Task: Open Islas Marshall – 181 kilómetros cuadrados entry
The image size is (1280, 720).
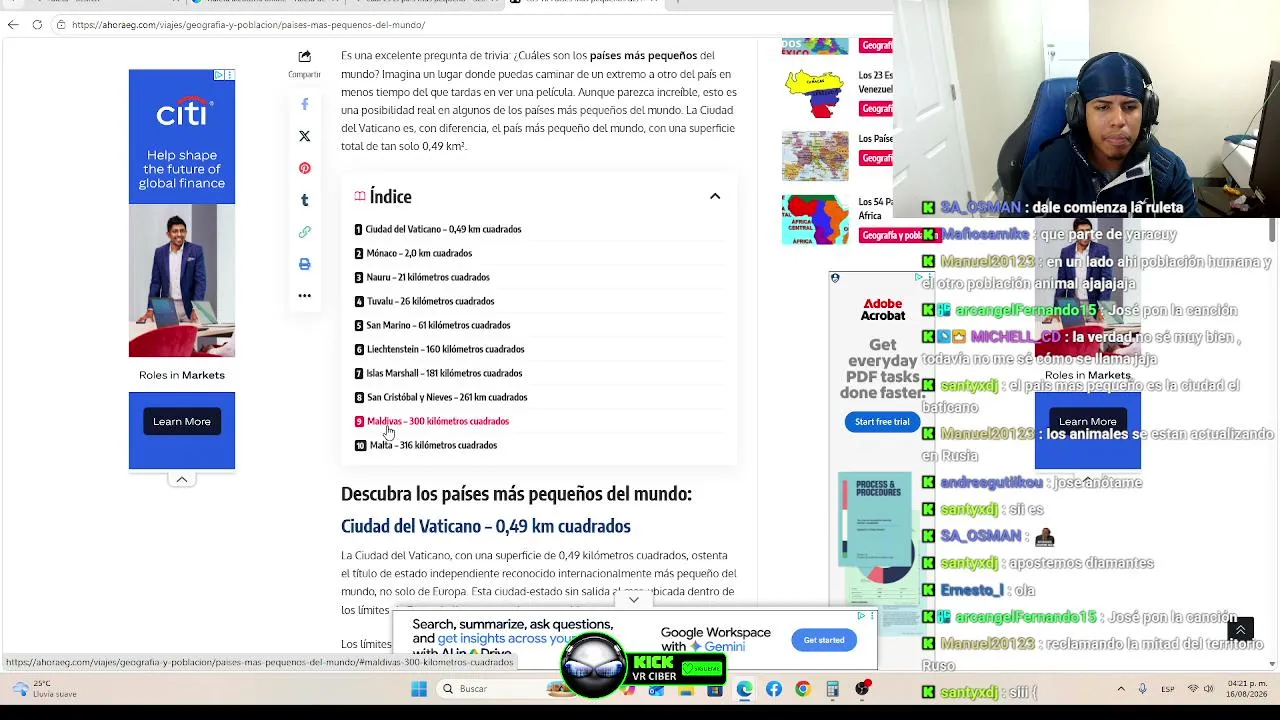Action: coord(444,373)
